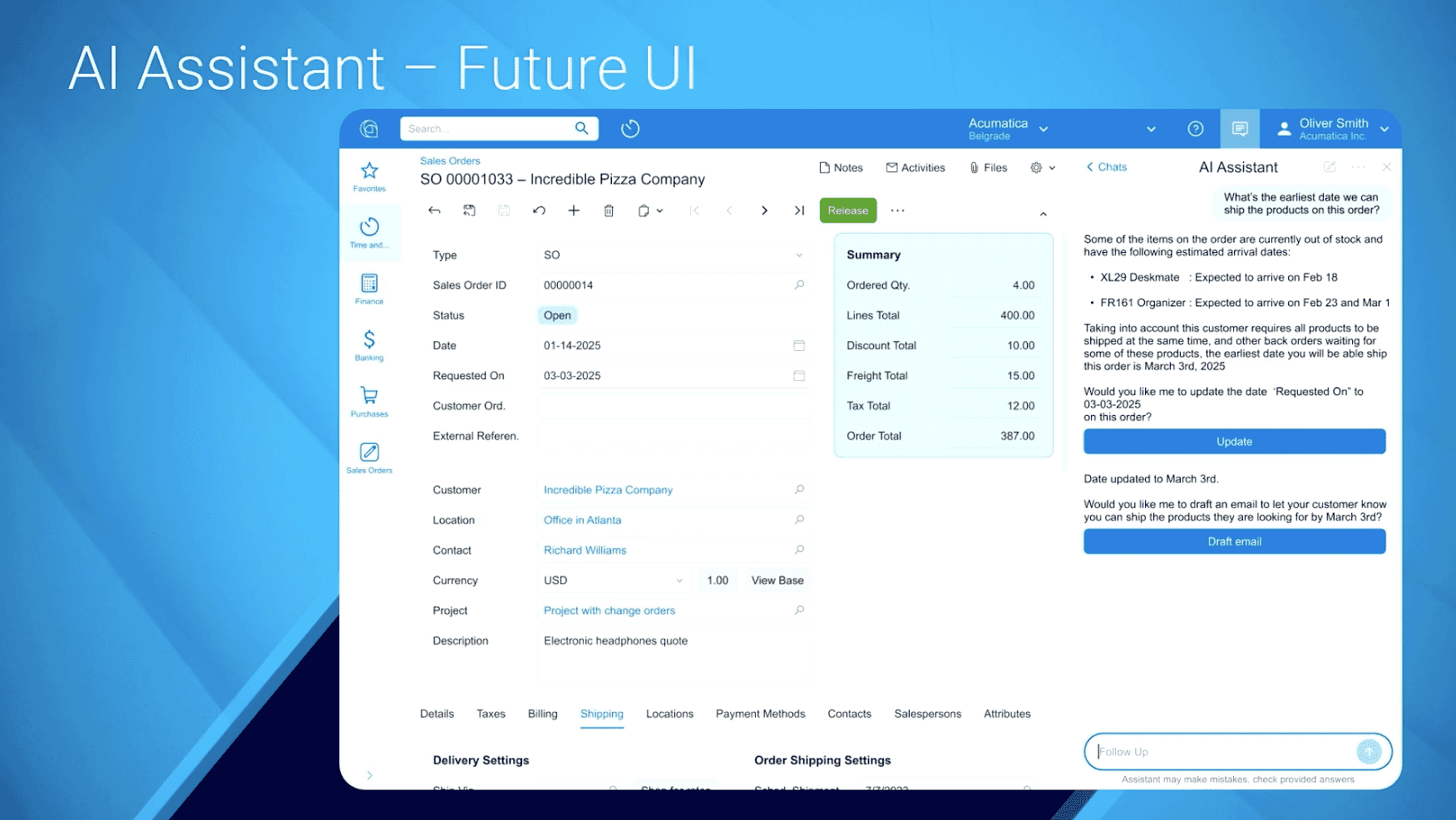Collapse the order header section chevron
This screenshot has height=820, width=1456.
click(x=1043, y=215)
